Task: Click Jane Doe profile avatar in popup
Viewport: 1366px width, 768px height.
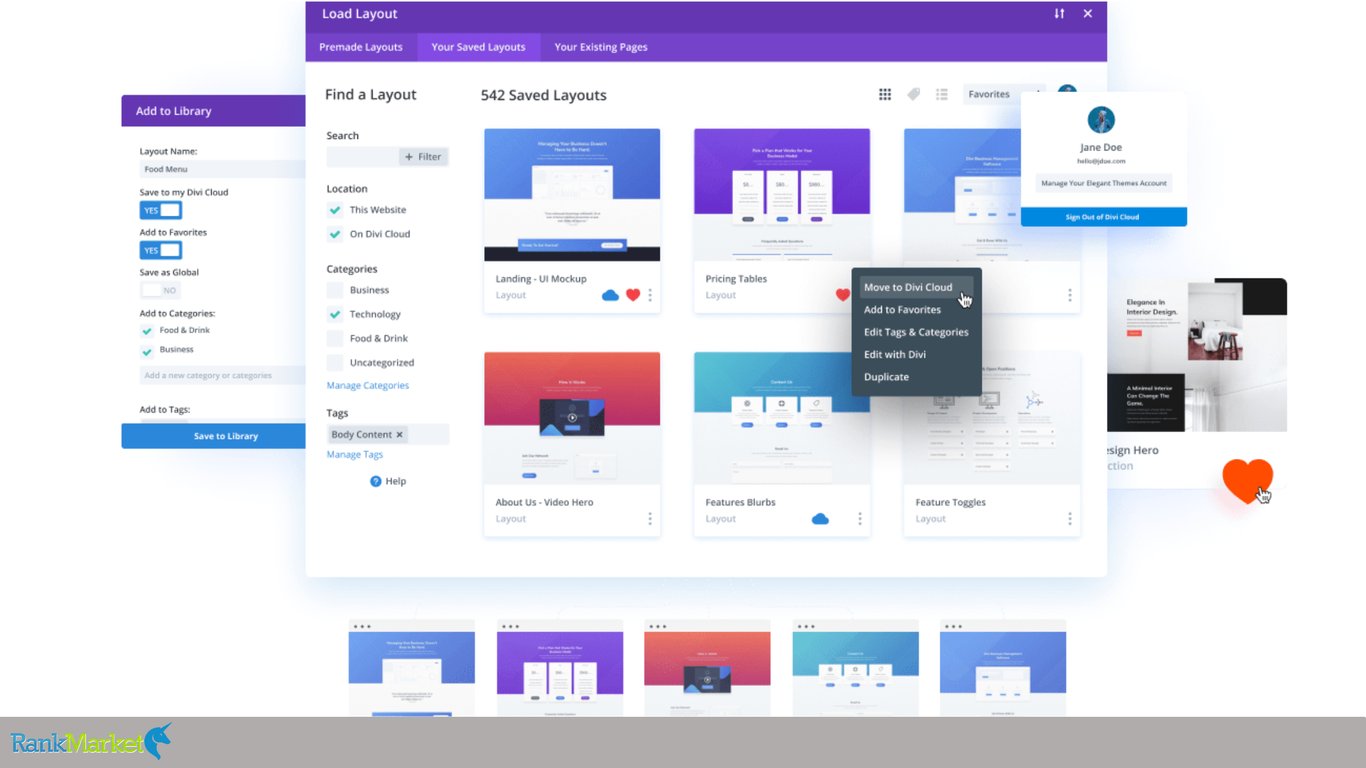Action: point(1101,120)
